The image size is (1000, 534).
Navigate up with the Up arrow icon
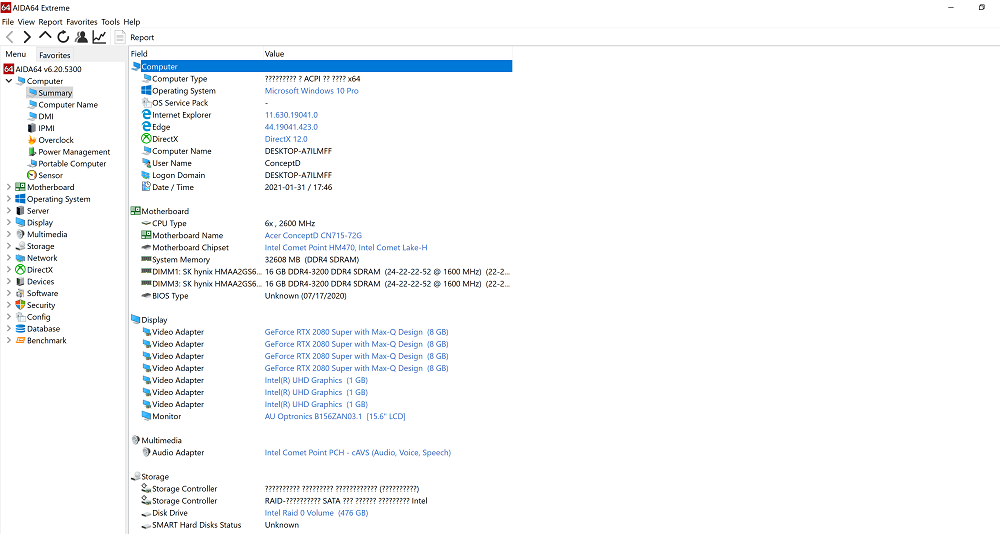coord(45,37)
